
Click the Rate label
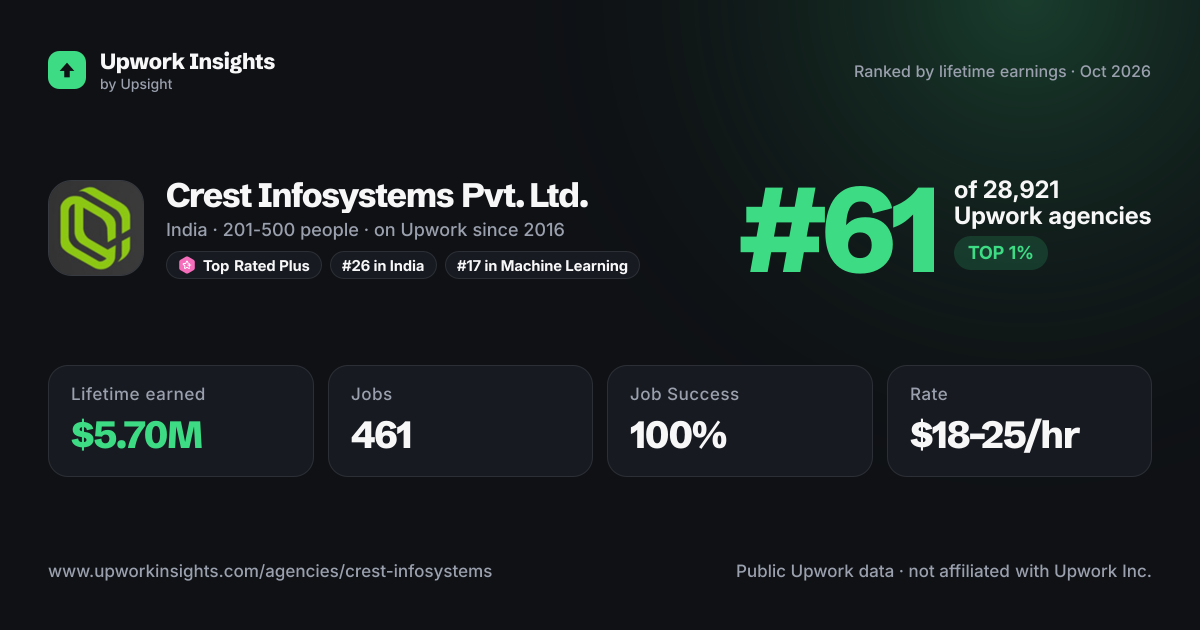[929, 394]
